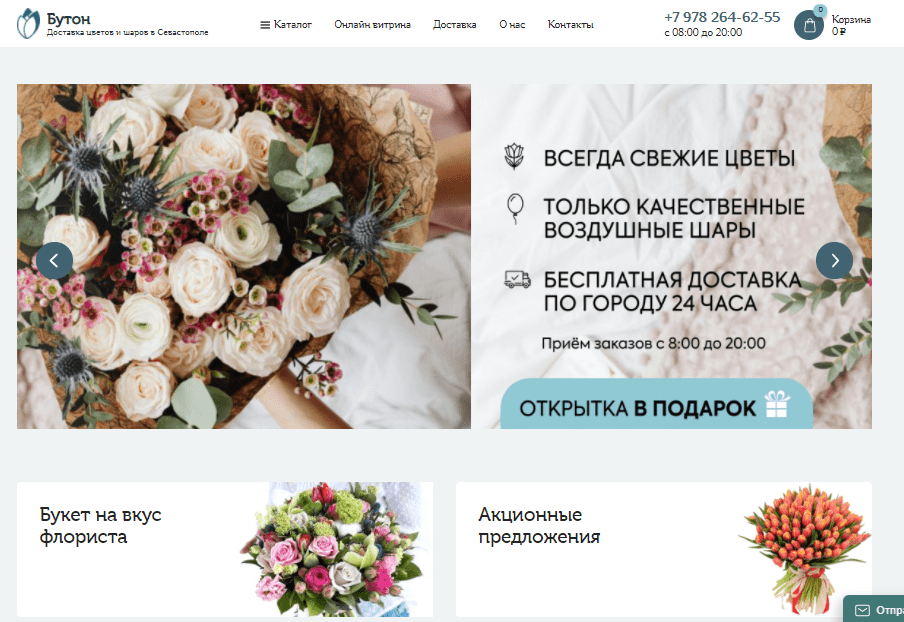This screenshot has height=622, width=904.
Task: Navigate to О нас section
Action: coord(512,25)
